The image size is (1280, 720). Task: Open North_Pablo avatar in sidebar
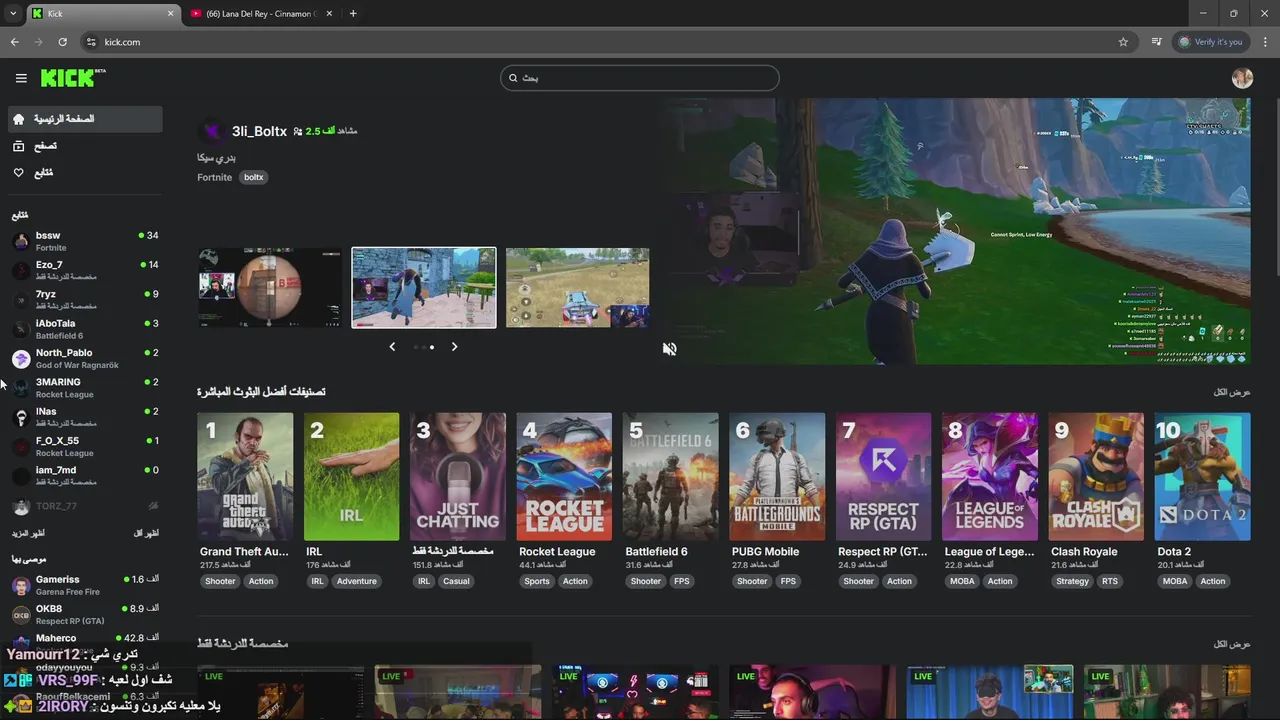click(21, 358)
